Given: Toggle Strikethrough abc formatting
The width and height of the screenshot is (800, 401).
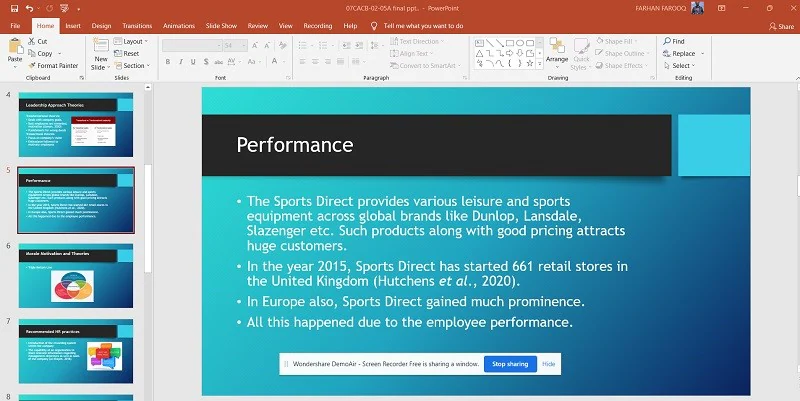Looking at the screenshot, I should pos(218,62).
